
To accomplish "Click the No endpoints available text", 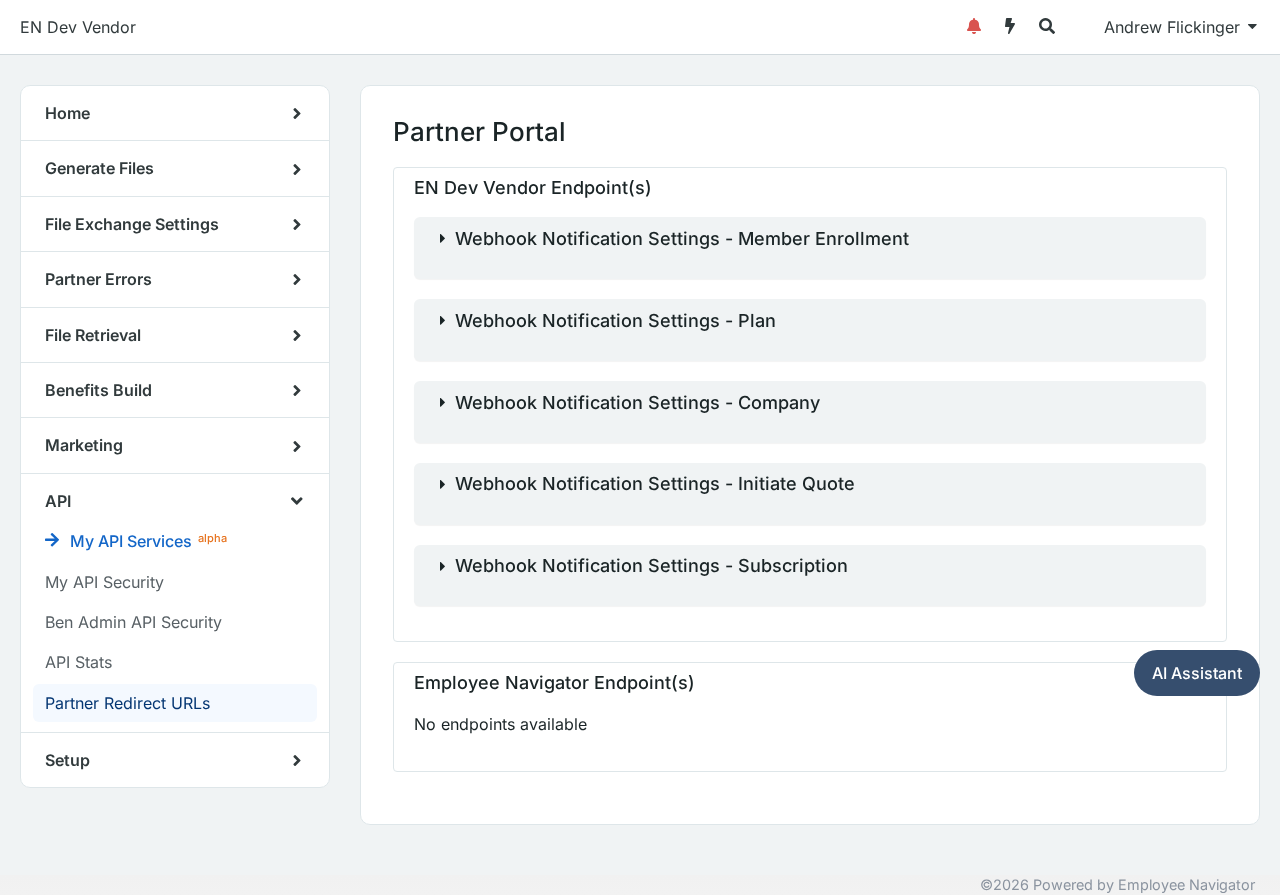I will (500, 724).
